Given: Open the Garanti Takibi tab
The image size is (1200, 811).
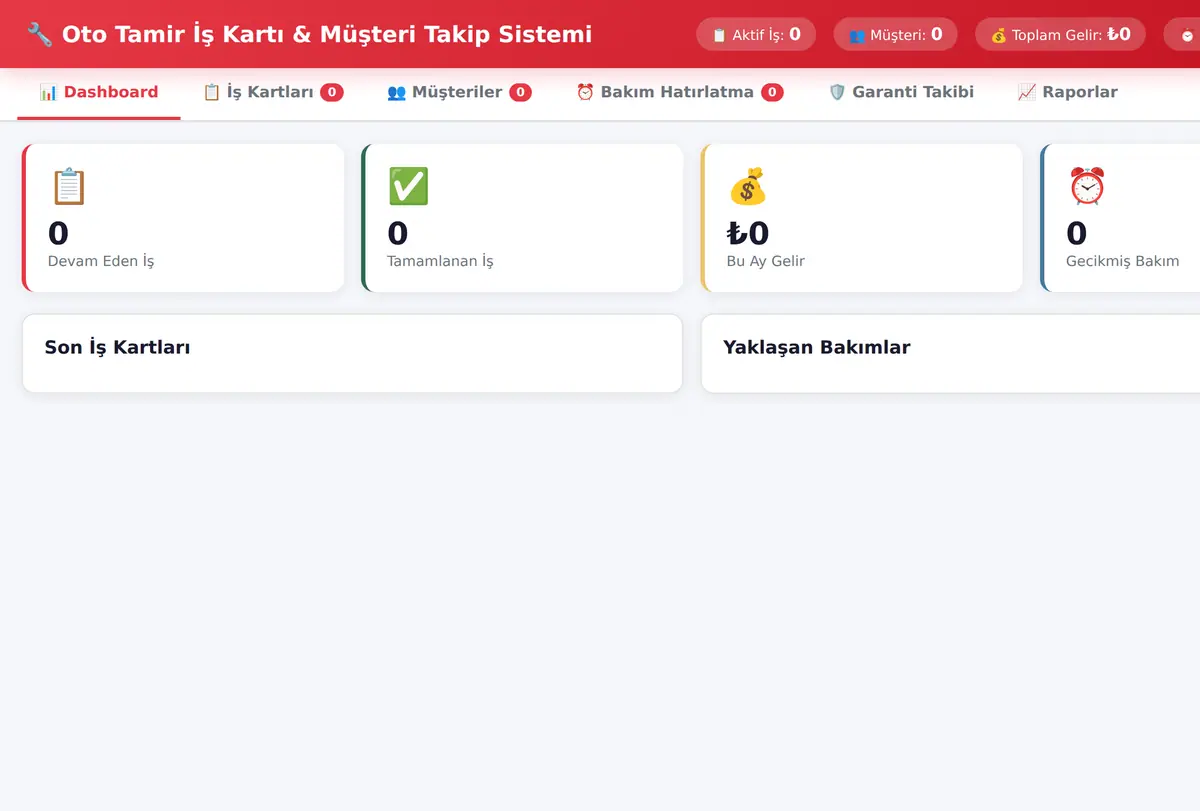Looking at the screenshot, I should (x=901, y=92).
